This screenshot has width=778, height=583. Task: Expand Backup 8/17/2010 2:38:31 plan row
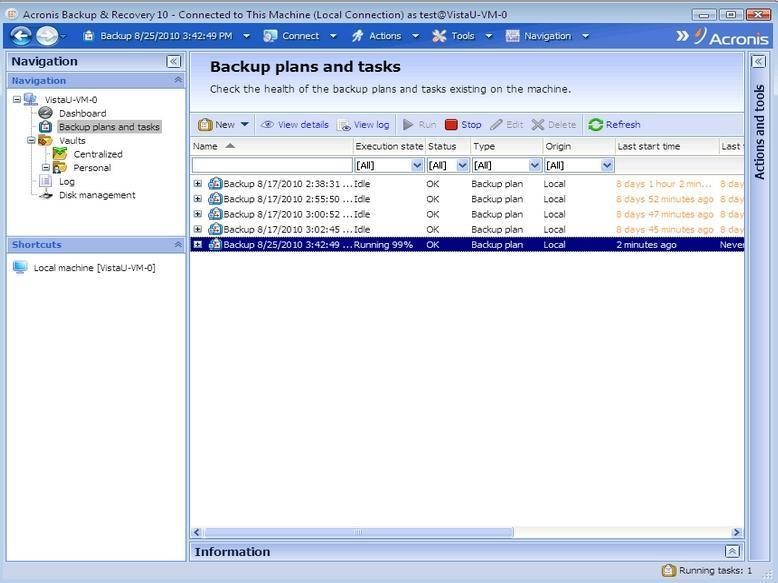click(x=197, y=184)
